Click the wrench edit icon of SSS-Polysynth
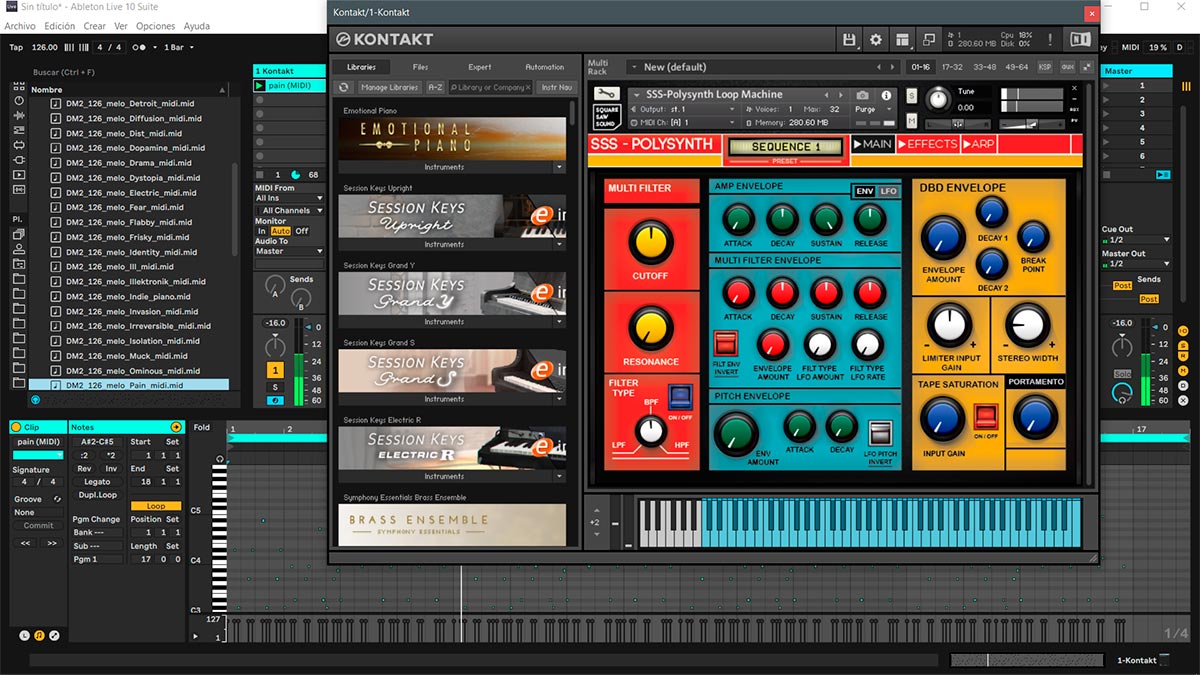The image size is (1200, 675). coord(607,94)
